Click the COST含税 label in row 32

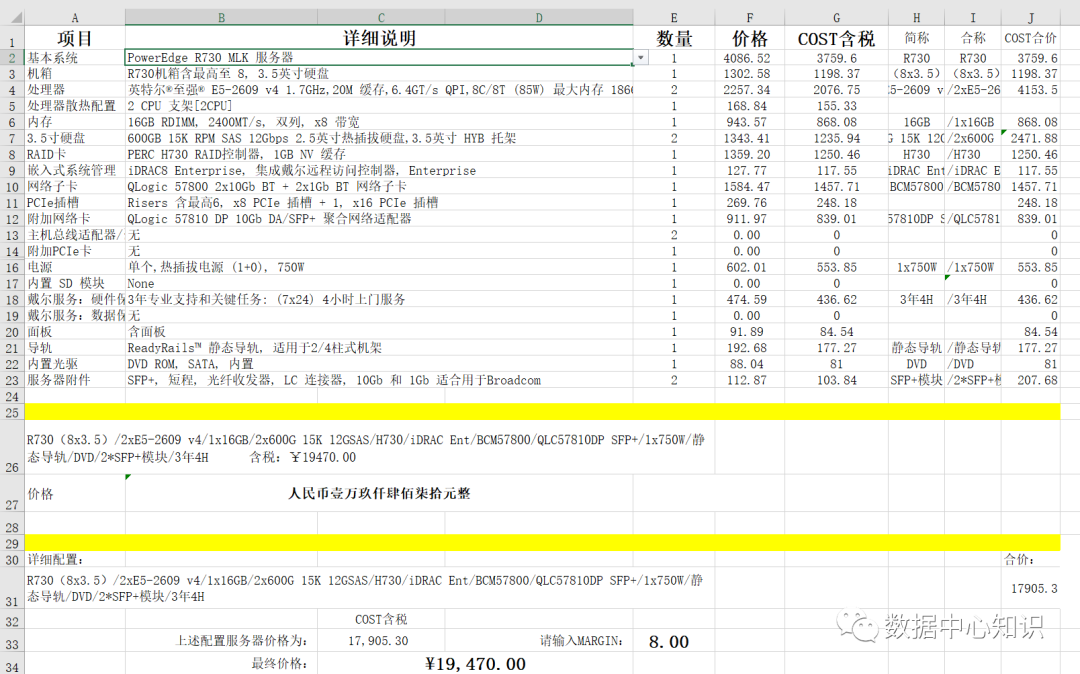(381, 620)
